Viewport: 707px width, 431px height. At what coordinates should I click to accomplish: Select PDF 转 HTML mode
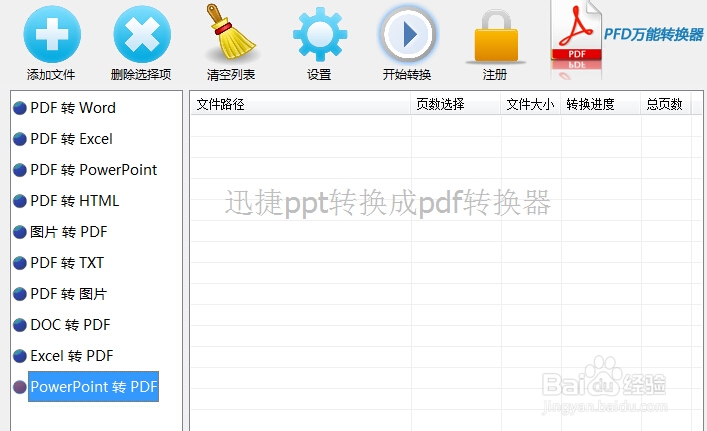(x=74, y=201)
